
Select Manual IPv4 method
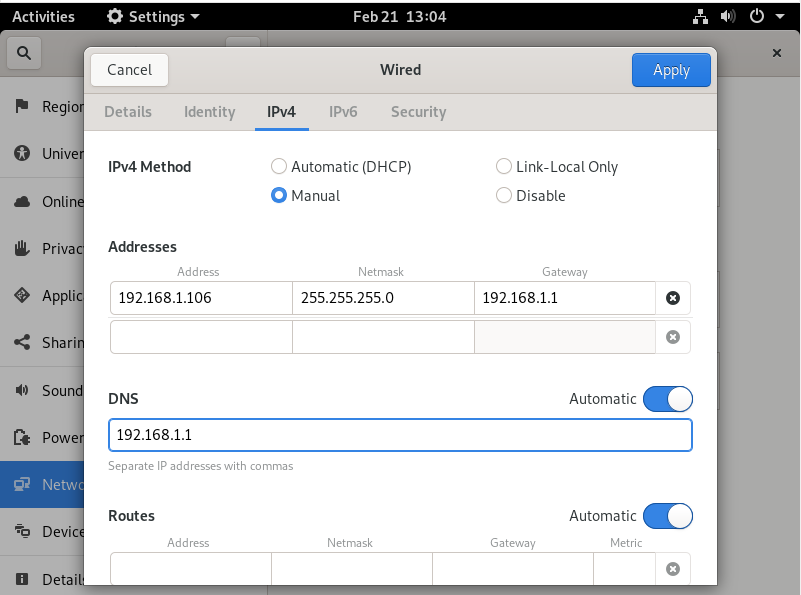279,196
